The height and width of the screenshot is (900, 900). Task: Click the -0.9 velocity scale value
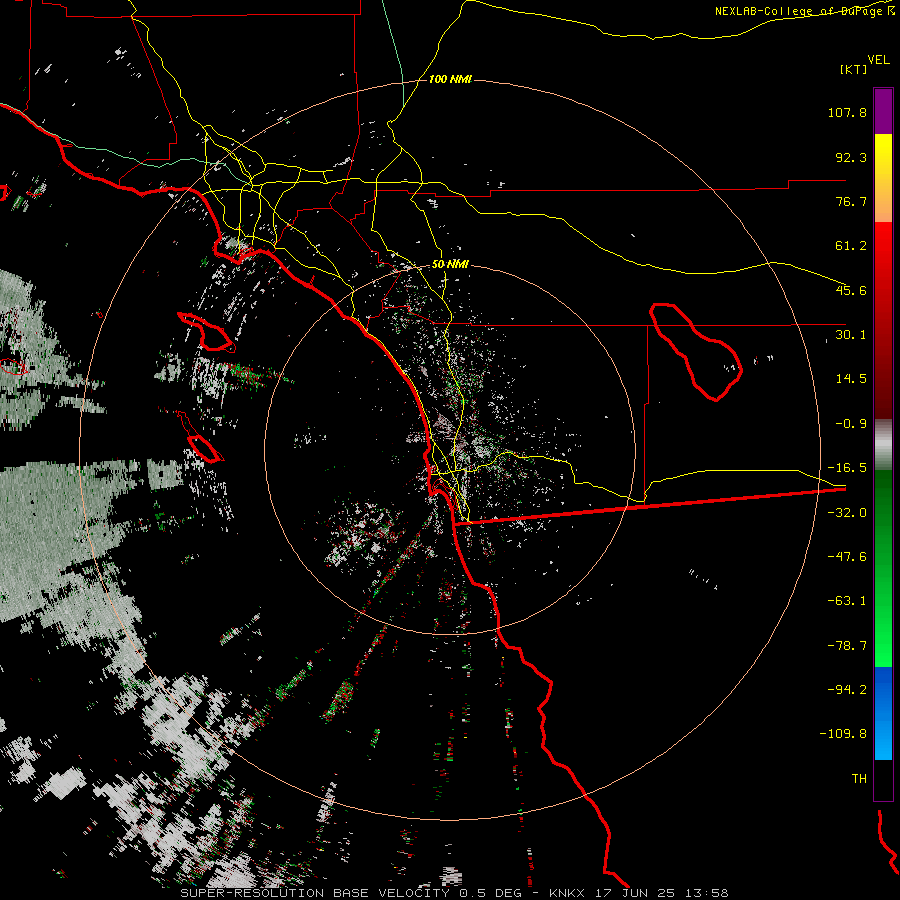(851, 424)
